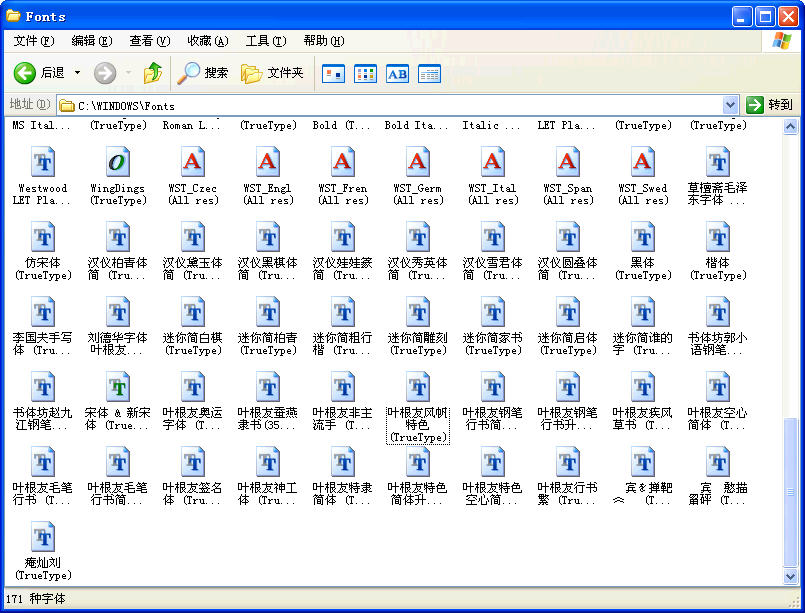Go up one folder level

click(x=152, y=73)
